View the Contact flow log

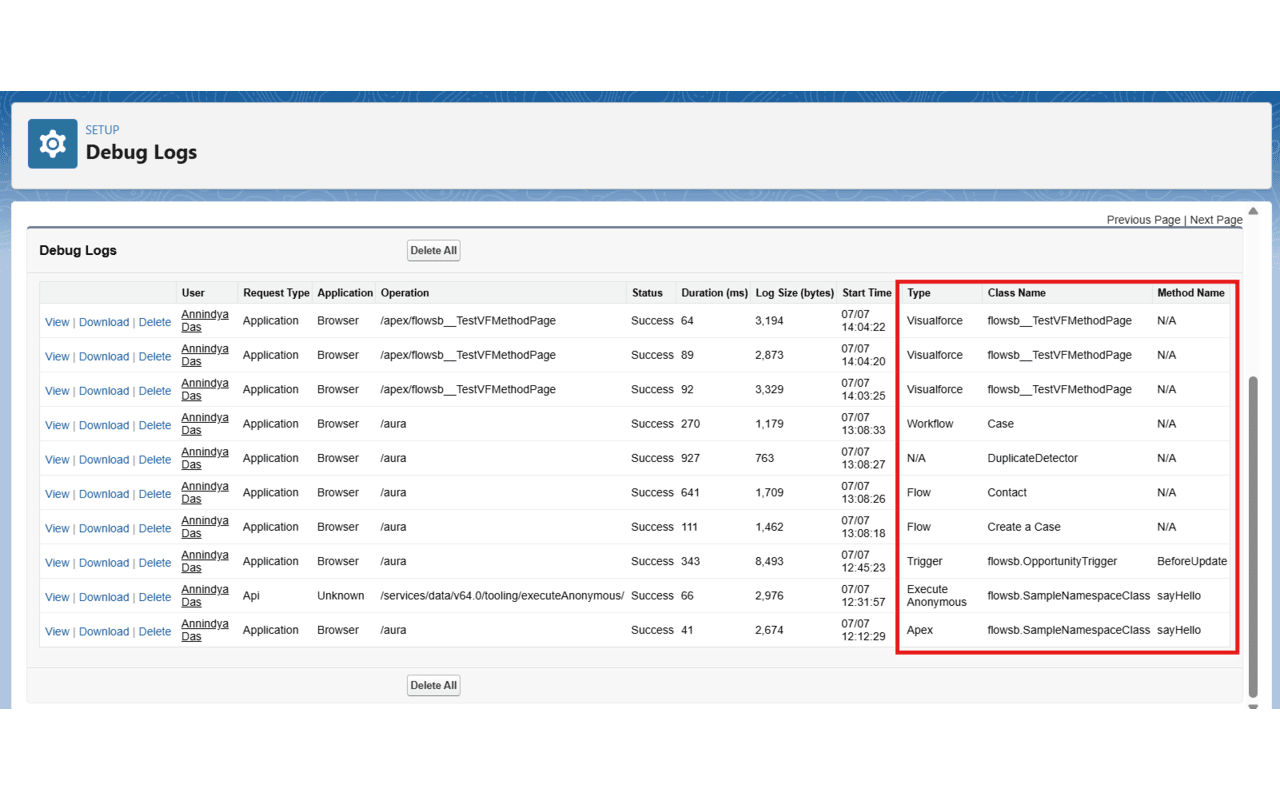pyautogui.click(x=57, y=494)
